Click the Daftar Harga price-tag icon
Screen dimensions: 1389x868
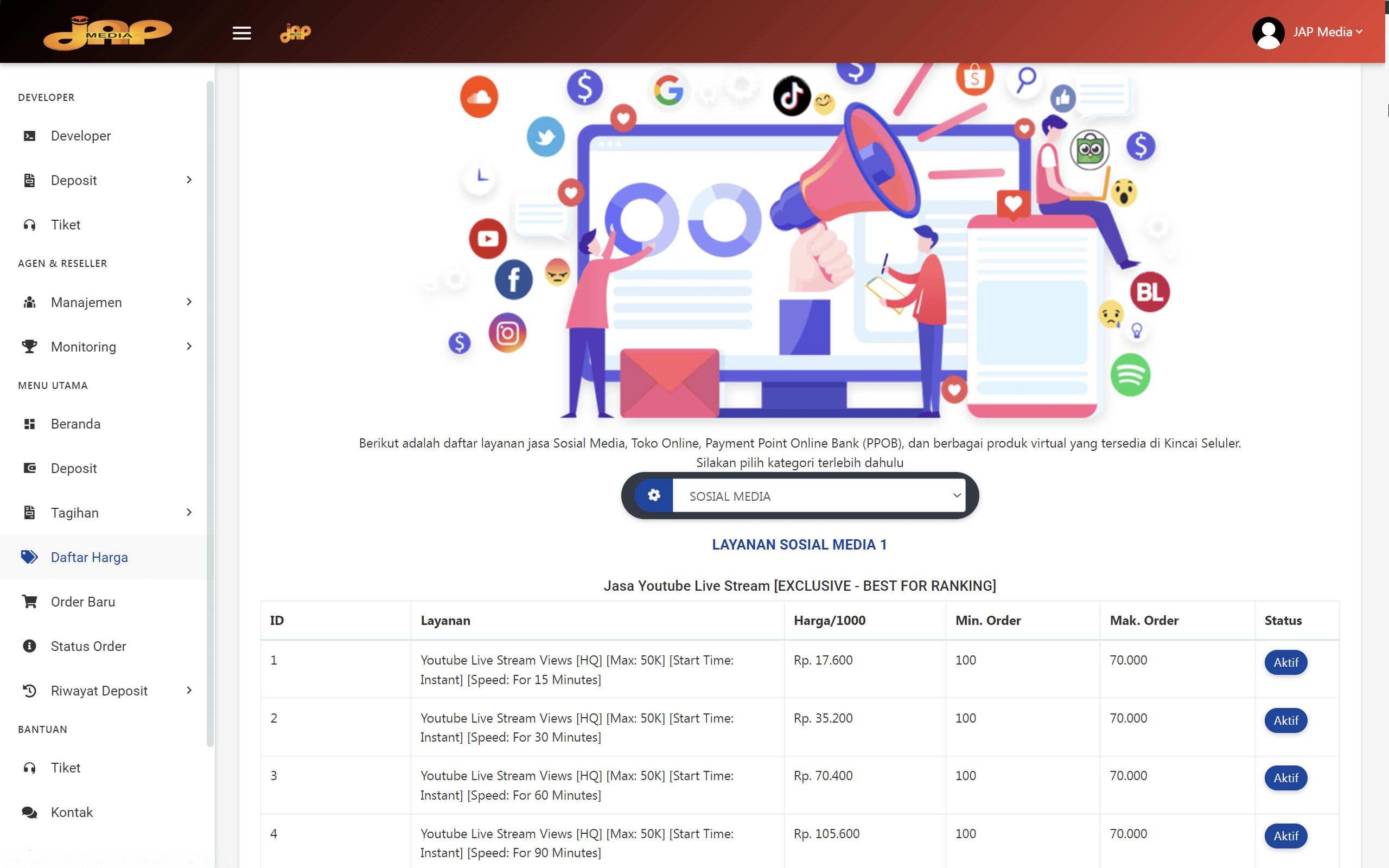click(x=29, y=557)
